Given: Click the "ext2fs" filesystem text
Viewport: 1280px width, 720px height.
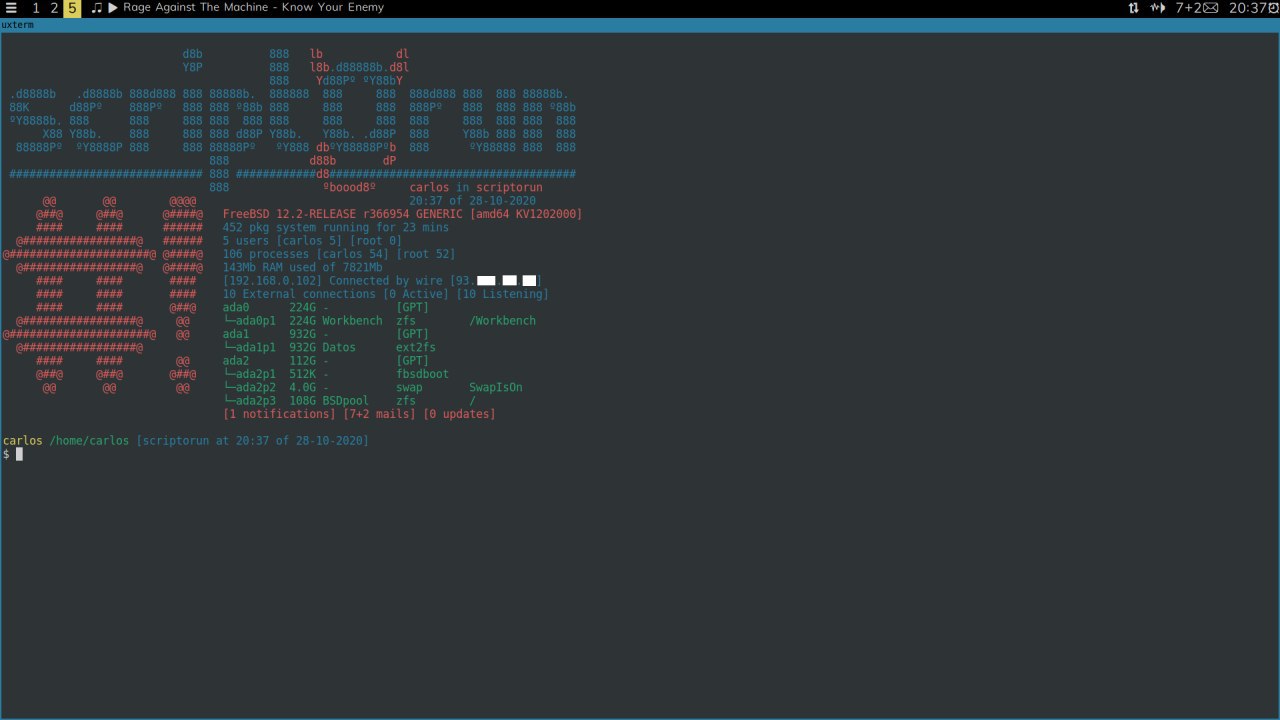Looking at the screenshot, I should pyautogui.click(x=416, y=348).
